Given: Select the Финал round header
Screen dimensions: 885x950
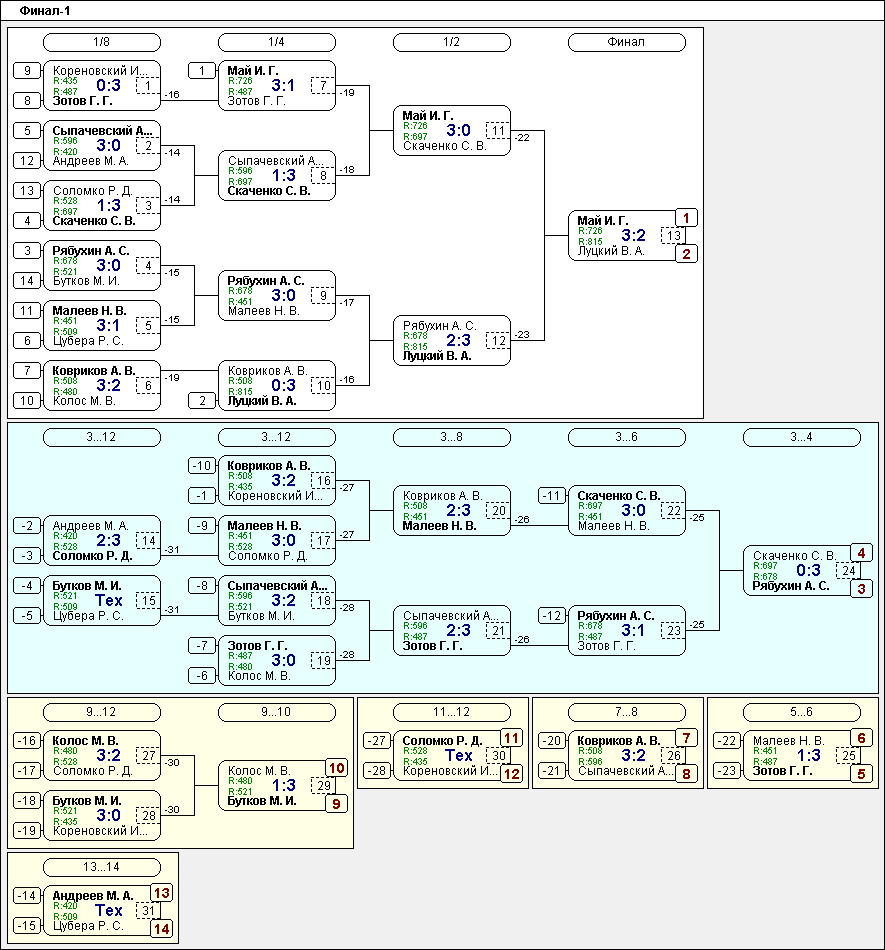Looking at the screenshot, I should [x=627, y=42].
